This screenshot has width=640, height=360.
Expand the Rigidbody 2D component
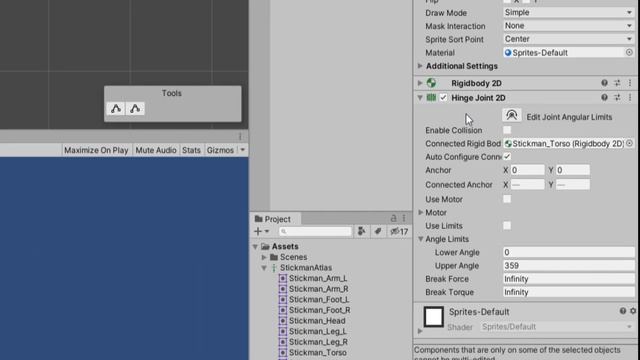(x=420, y=83)
